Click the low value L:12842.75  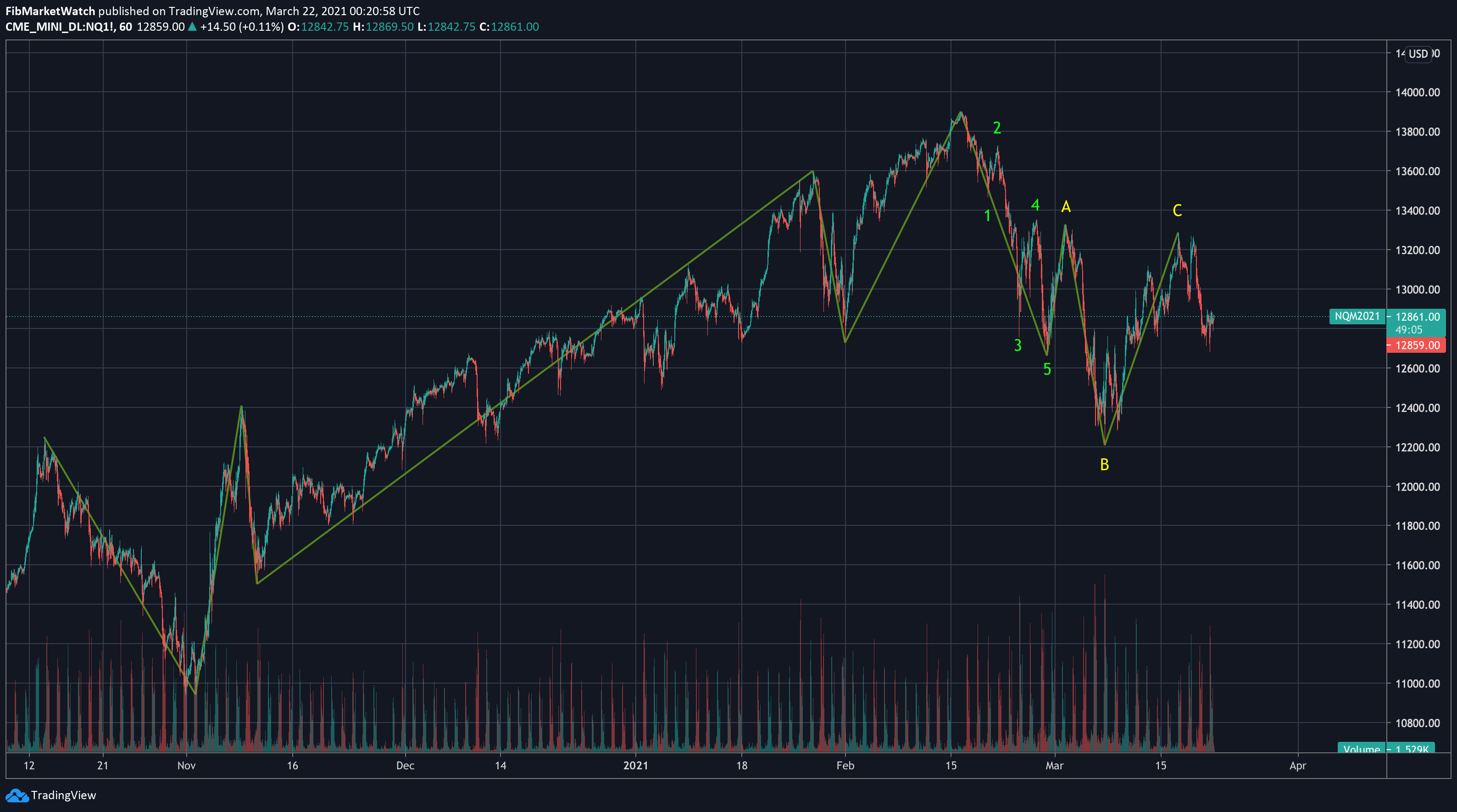[446, 27]
